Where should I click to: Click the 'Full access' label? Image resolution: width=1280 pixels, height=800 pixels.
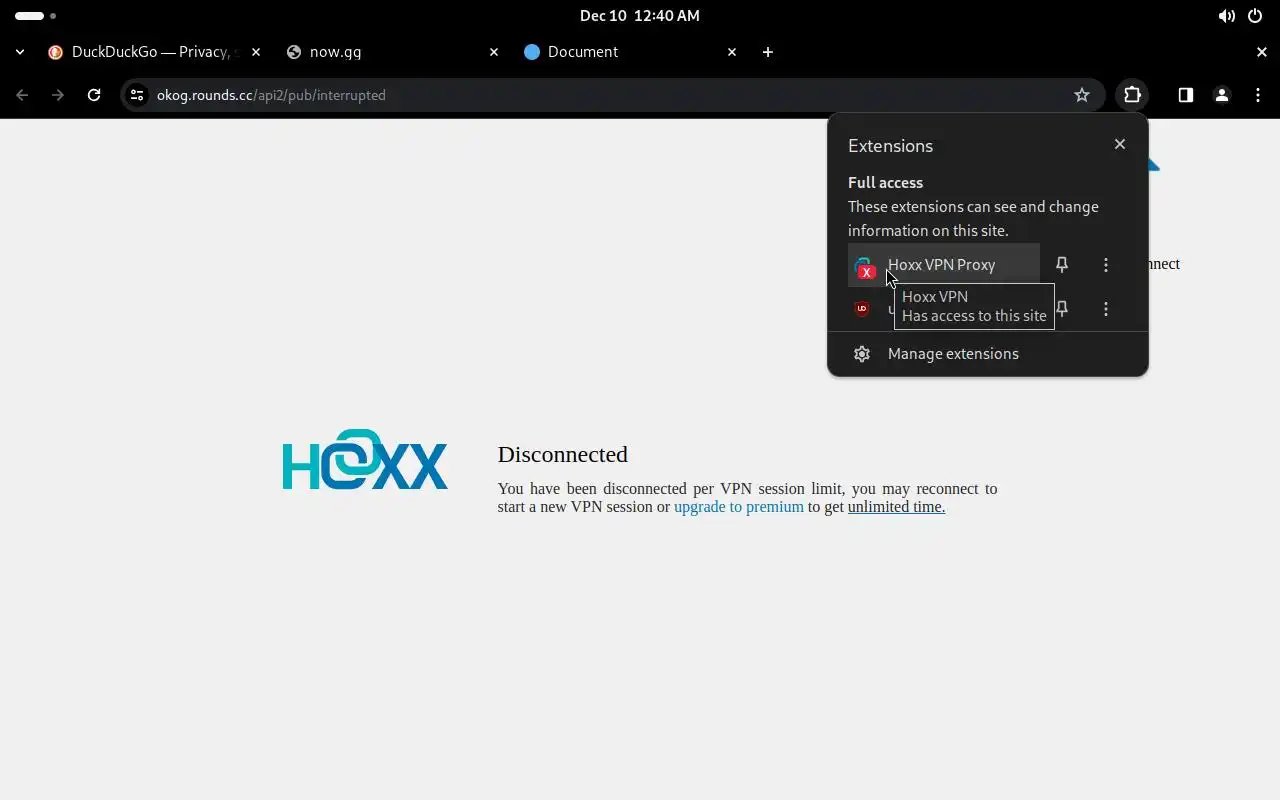pyautogui.click(x=885, y=183)
